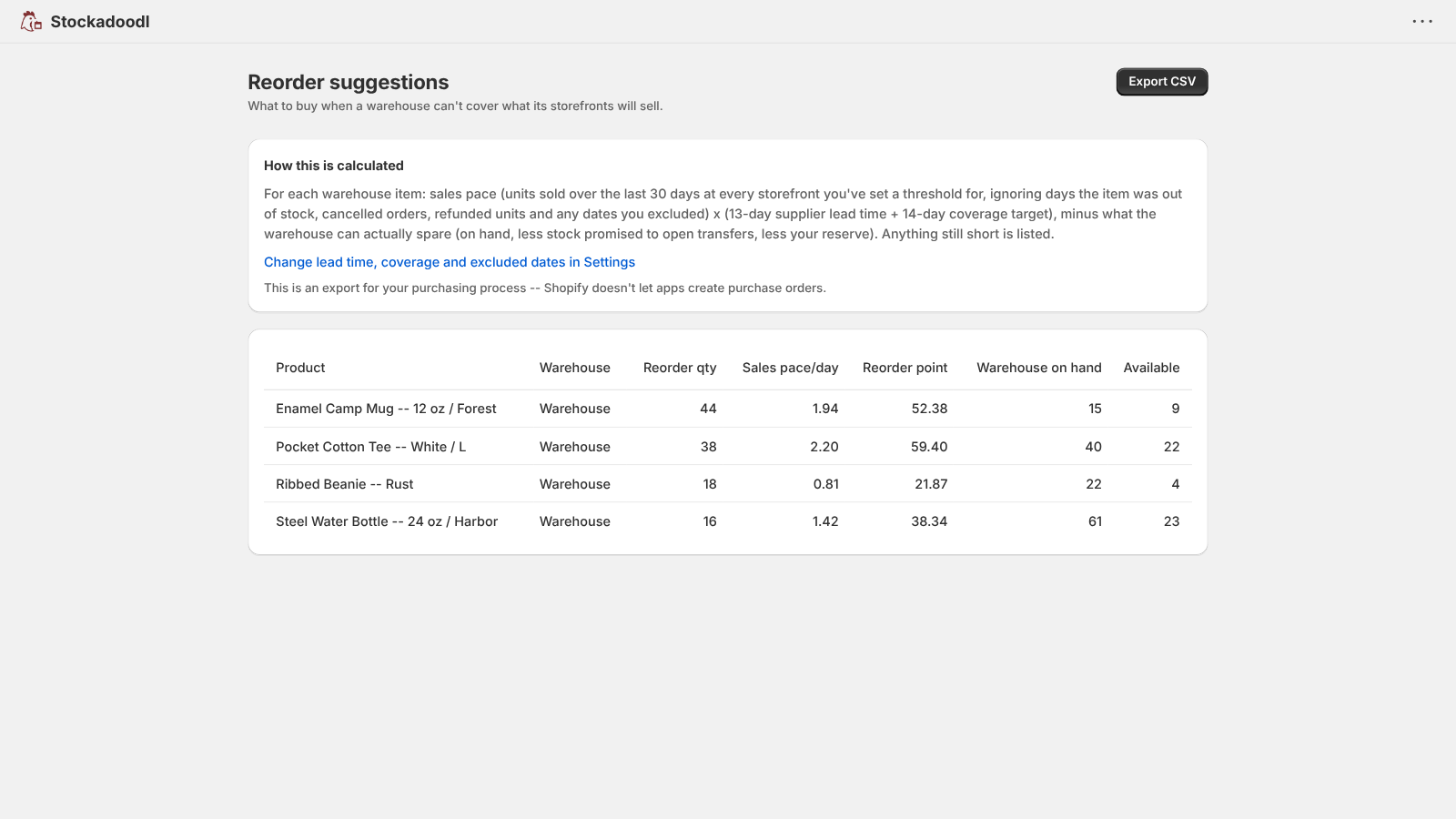Click the Reorder point column header

[905, 368]
